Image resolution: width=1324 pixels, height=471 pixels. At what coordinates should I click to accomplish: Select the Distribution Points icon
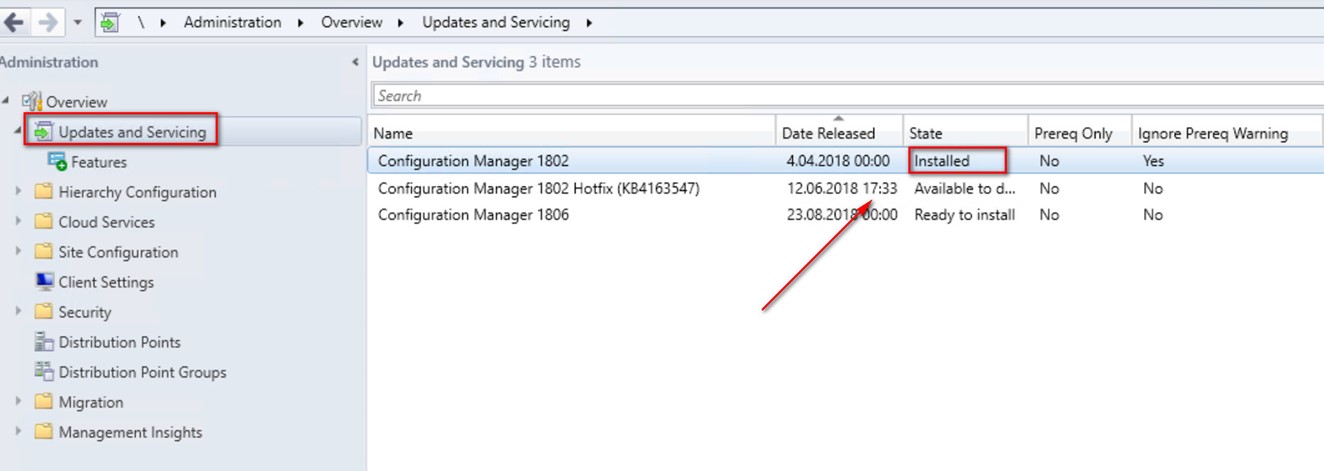(x=43, y=342)
